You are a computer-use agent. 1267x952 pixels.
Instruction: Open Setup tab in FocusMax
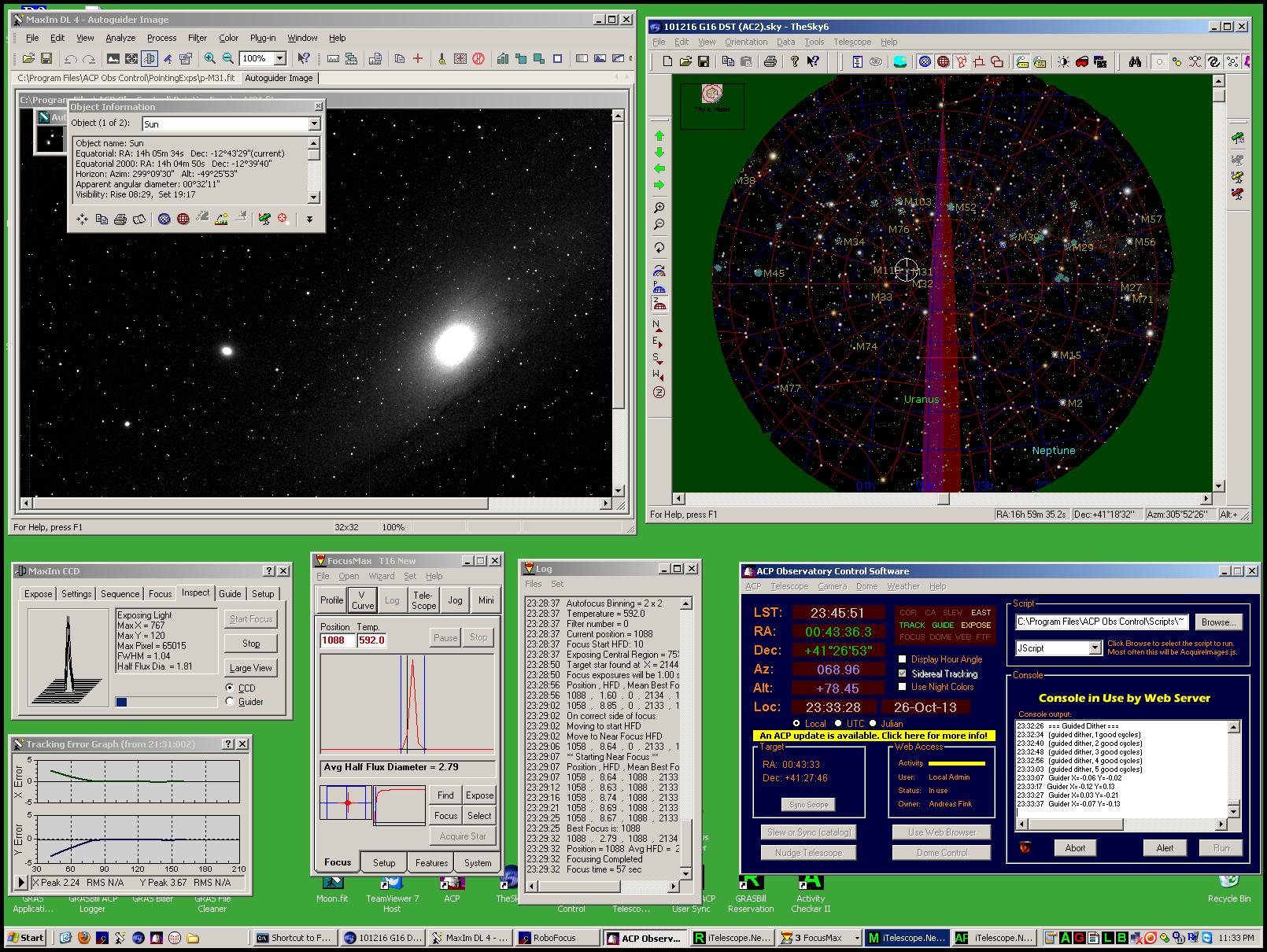384,862
